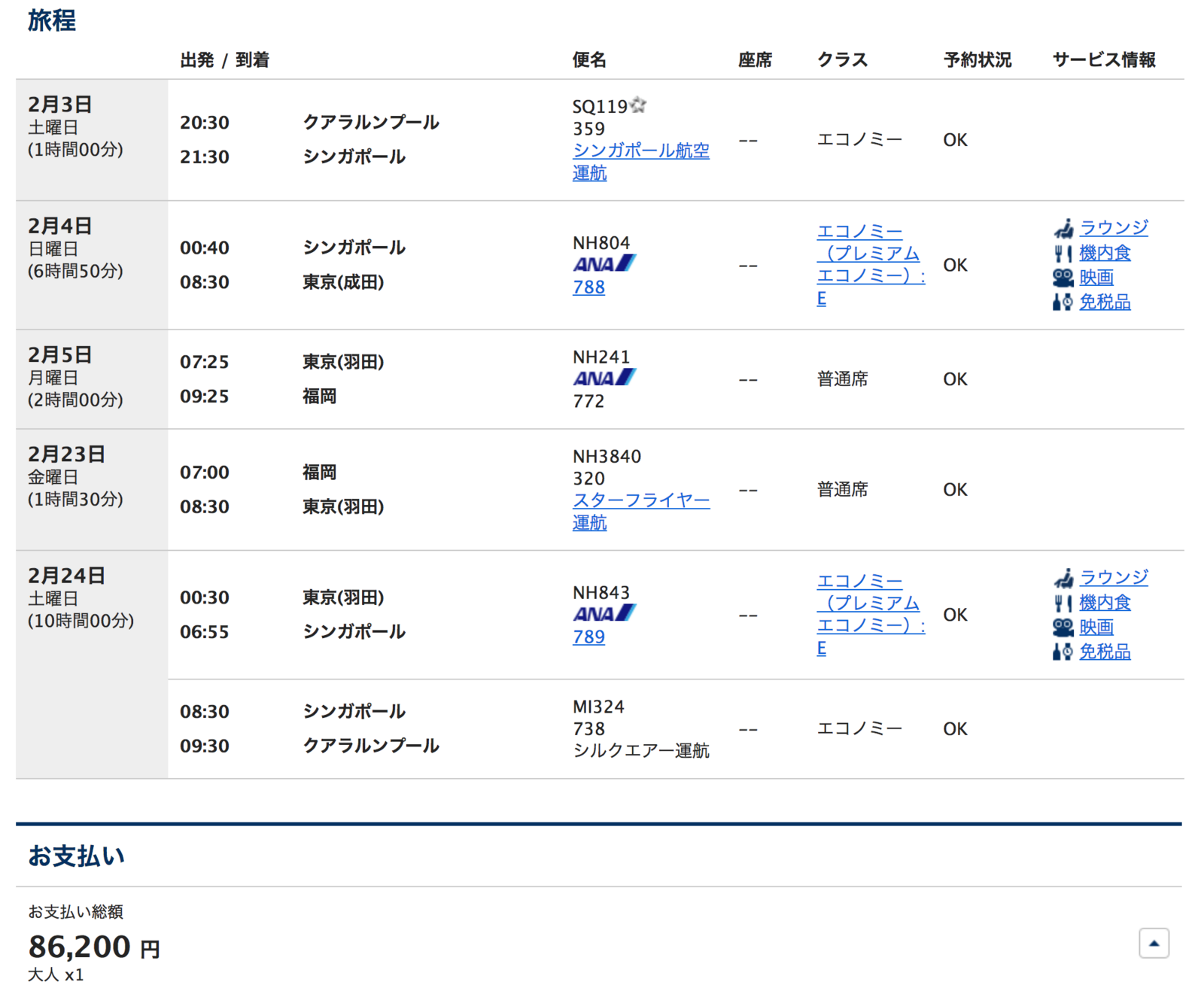Click the サービス情報 column header
This screenshot has width=1204, height=994.
click(x=1104, y=60)
